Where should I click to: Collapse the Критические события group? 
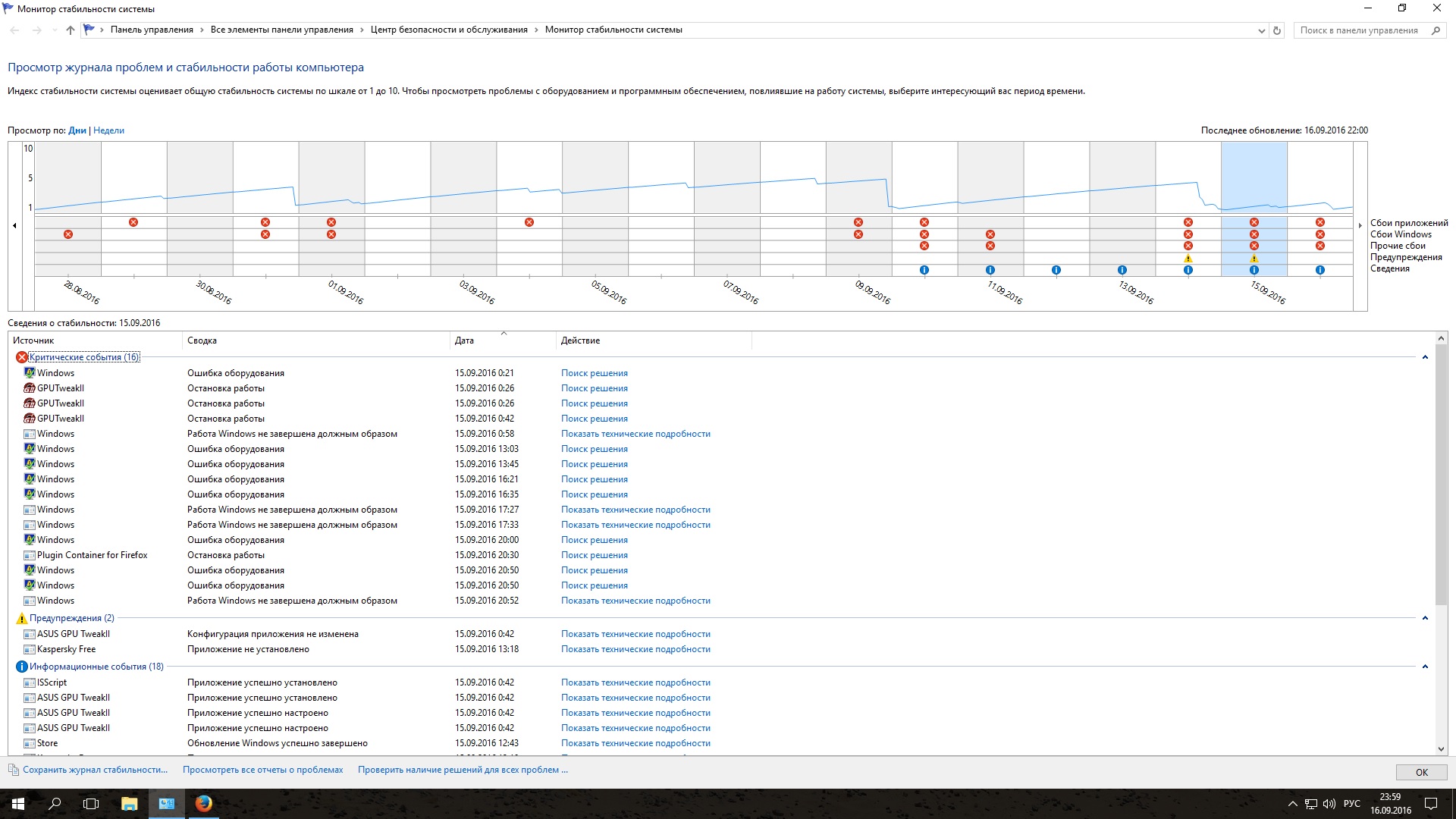tap(1424, 357)
